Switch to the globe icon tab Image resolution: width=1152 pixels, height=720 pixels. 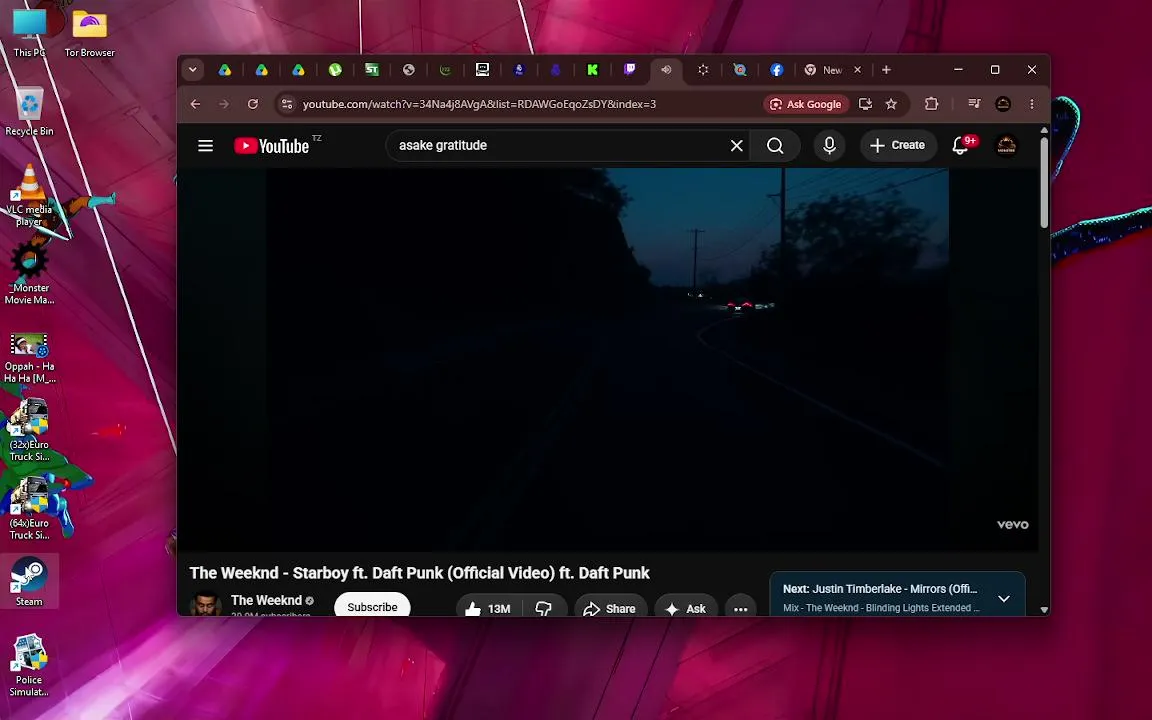408,70
